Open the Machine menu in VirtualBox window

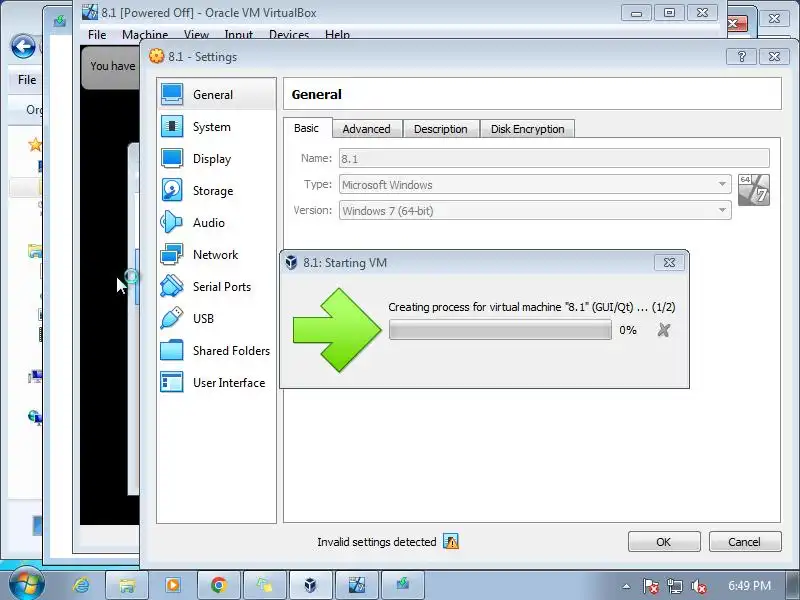(145, 35)
